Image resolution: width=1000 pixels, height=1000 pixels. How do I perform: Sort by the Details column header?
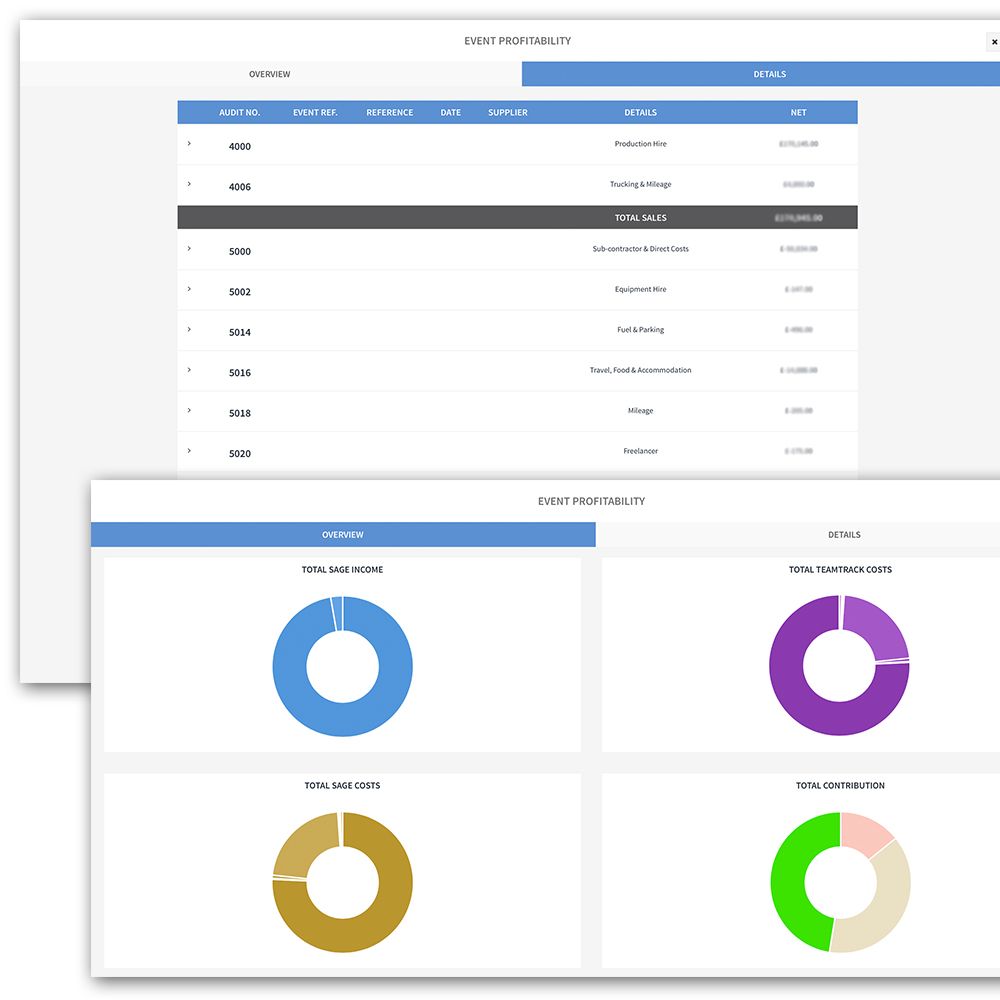pyautogui.click(x=640, y=112)
